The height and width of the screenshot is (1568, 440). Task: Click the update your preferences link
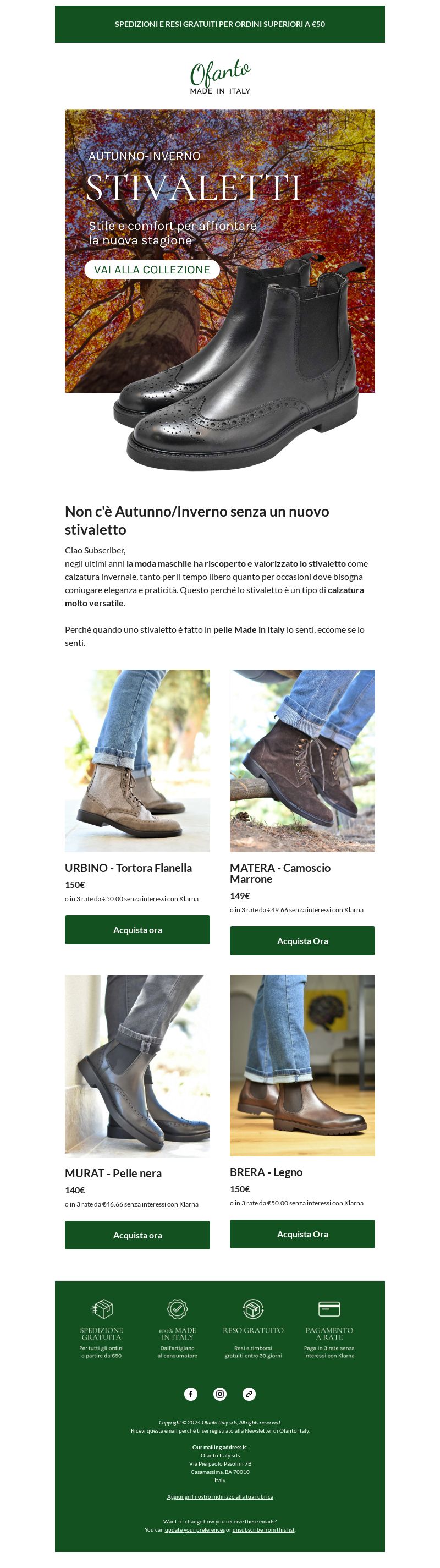(x=195, y=1529)
